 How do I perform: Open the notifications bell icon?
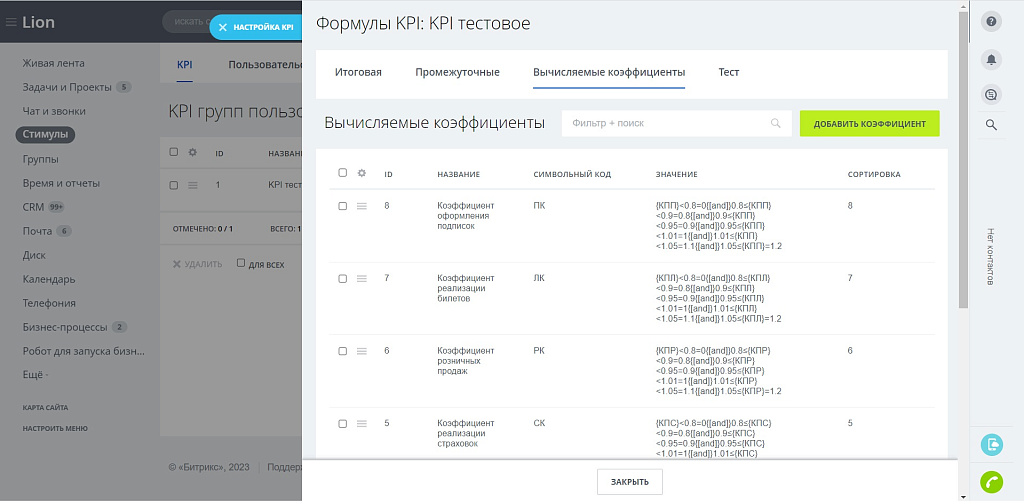point(991,59)
